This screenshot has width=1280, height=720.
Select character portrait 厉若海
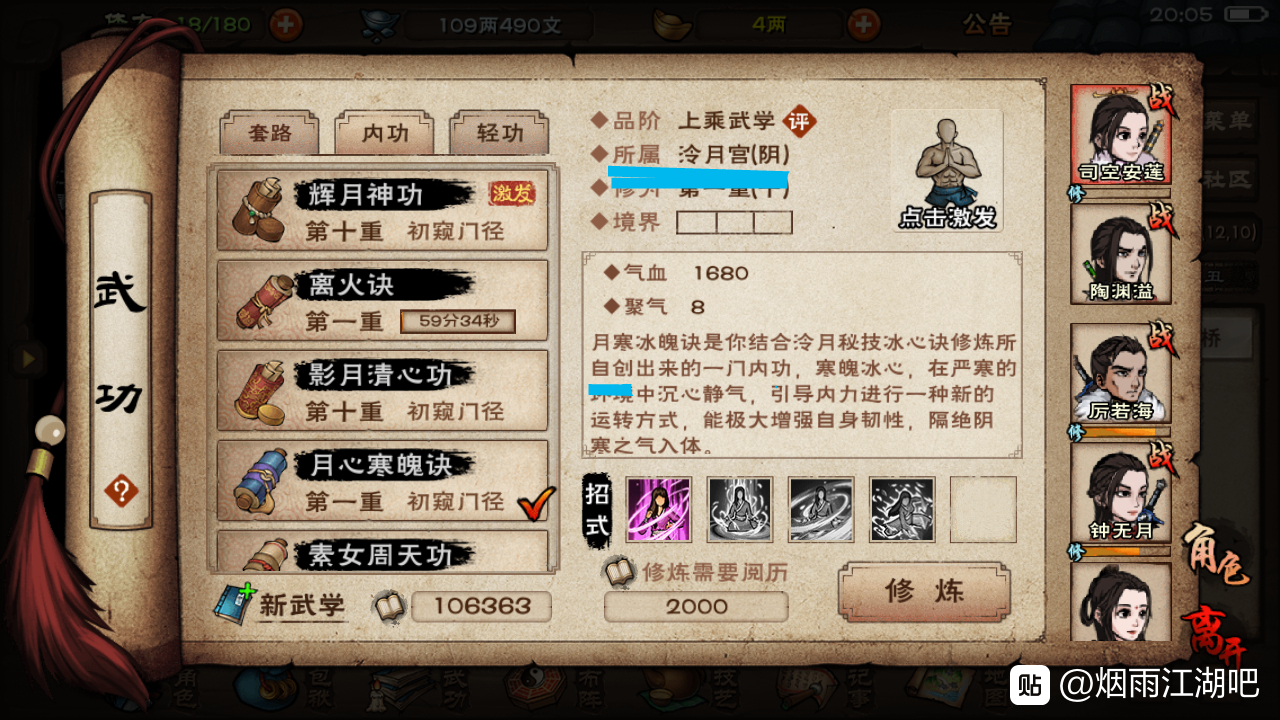click(x=1120, y=374)
